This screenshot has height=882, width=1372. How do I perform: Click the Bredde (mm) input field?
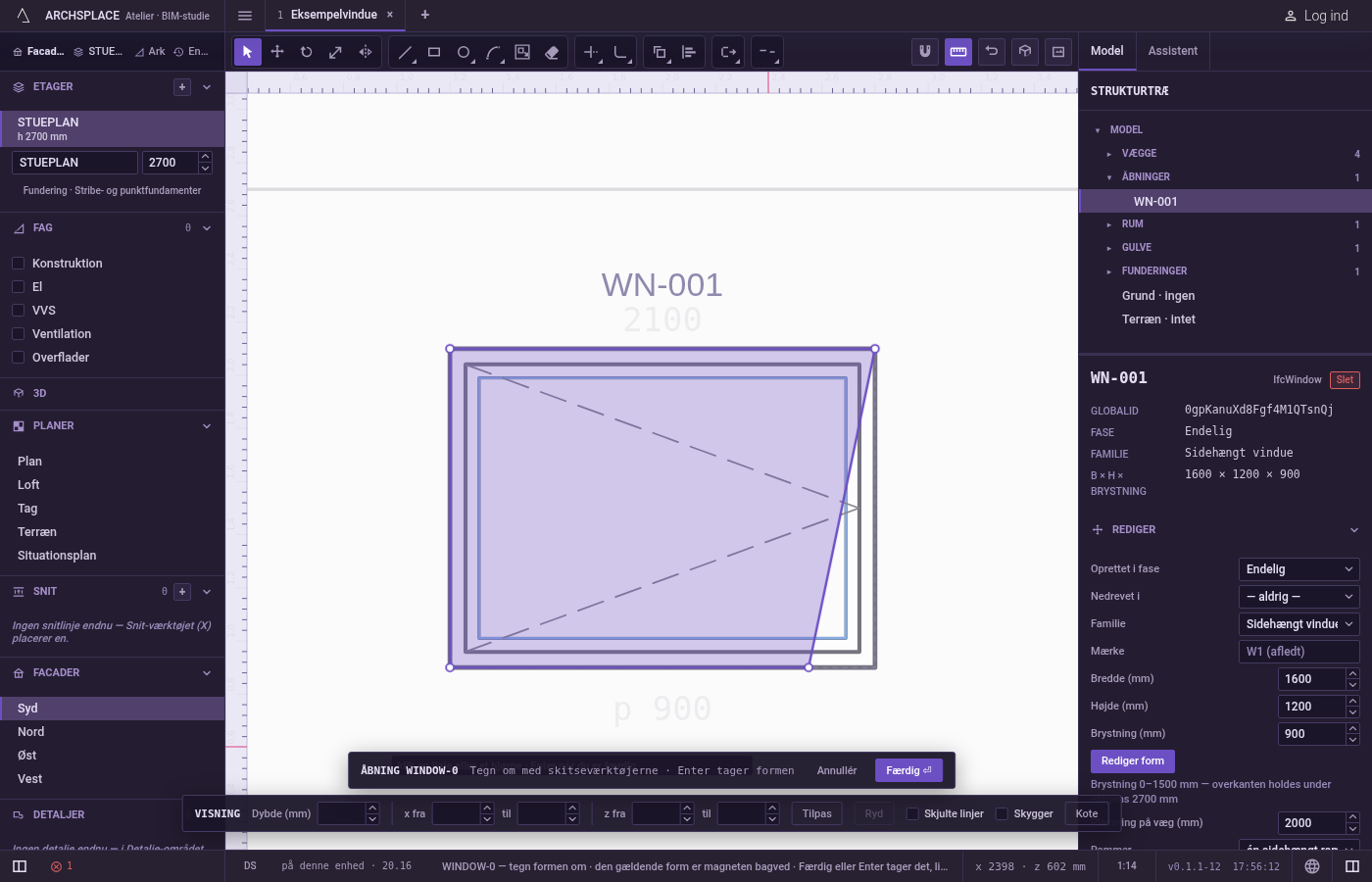tap(1312, 679)
